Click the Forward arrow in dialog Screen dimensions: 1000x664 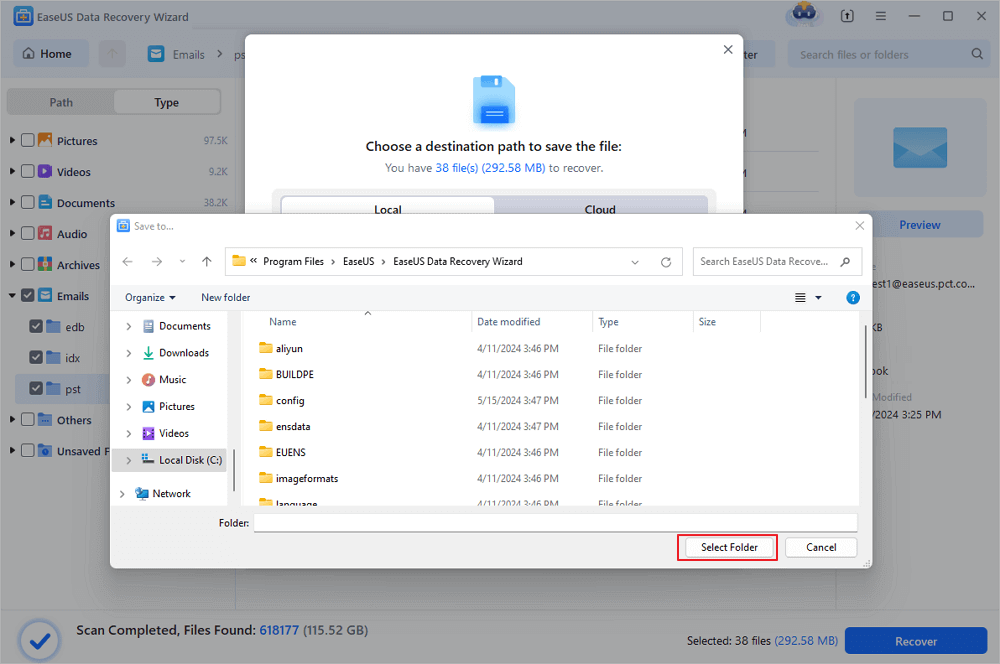click(x=157, y=262)
